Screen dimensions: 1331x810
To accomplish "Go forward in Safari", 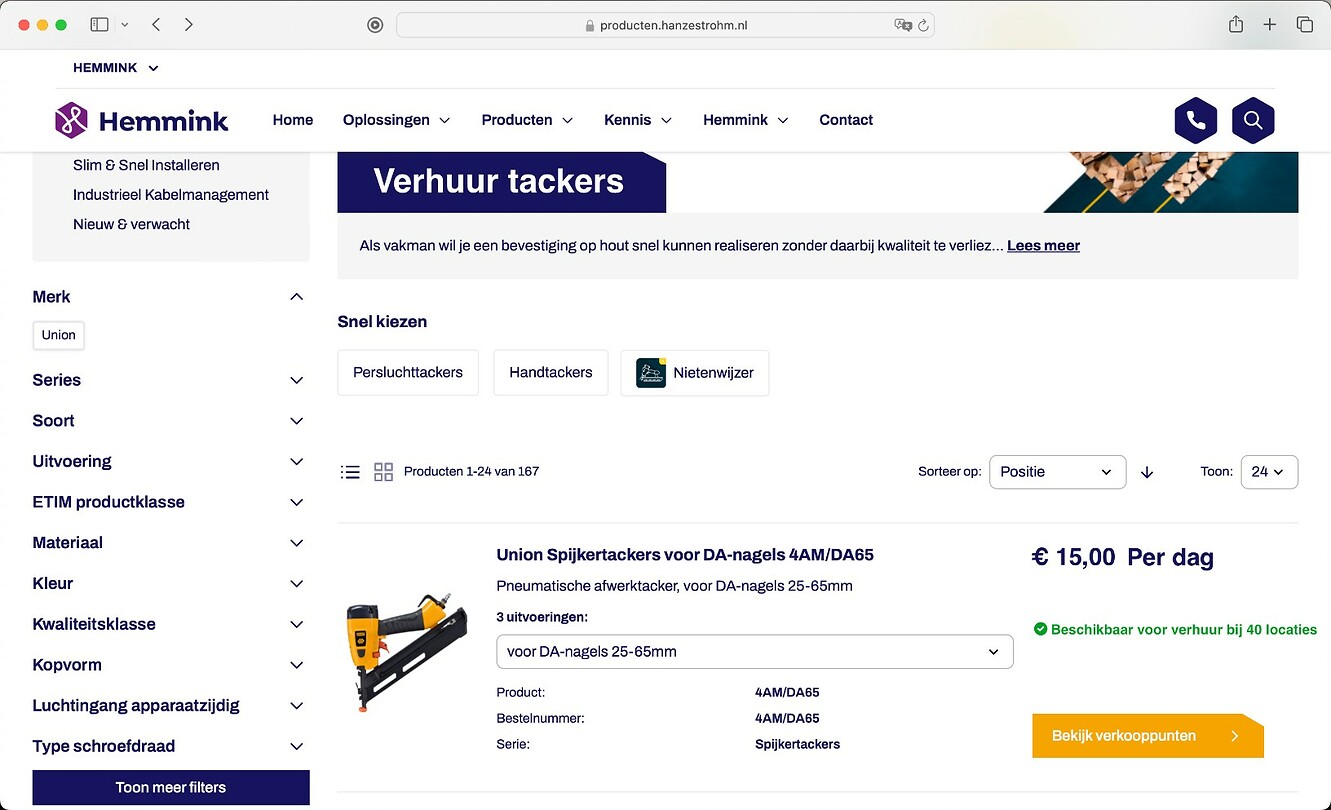I will [189, 24].
